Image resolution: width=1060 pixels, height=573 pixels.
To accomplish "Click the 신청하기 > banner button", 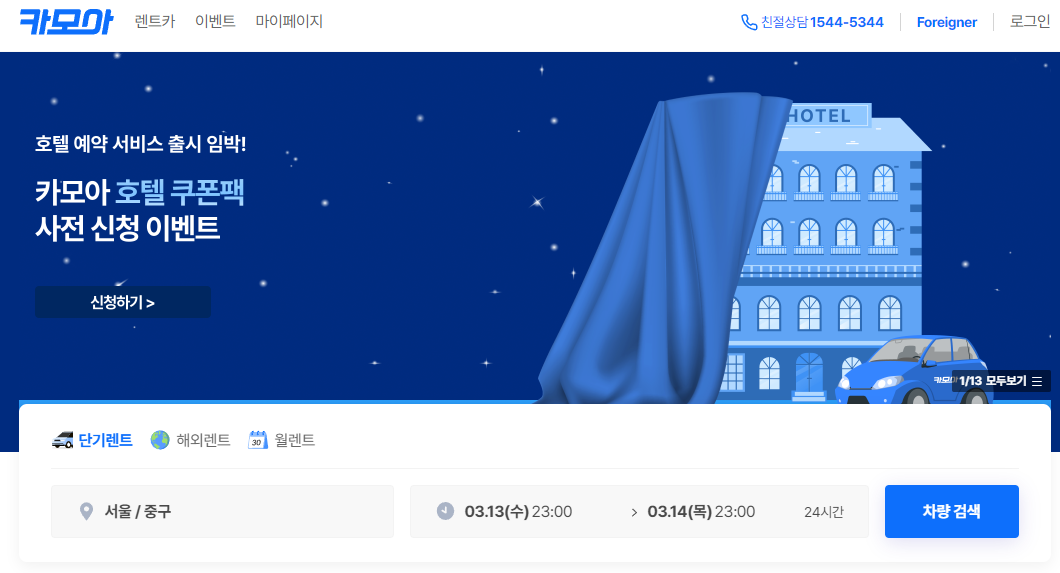I will [123, 302].
